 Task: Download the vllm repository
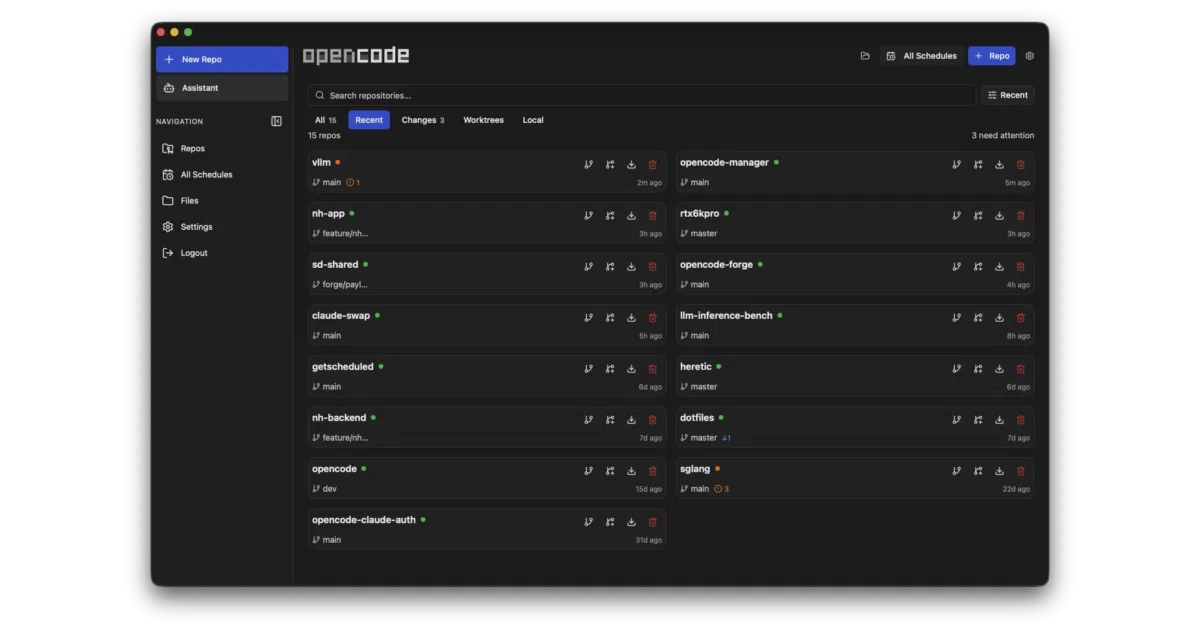tap(631, 165)
